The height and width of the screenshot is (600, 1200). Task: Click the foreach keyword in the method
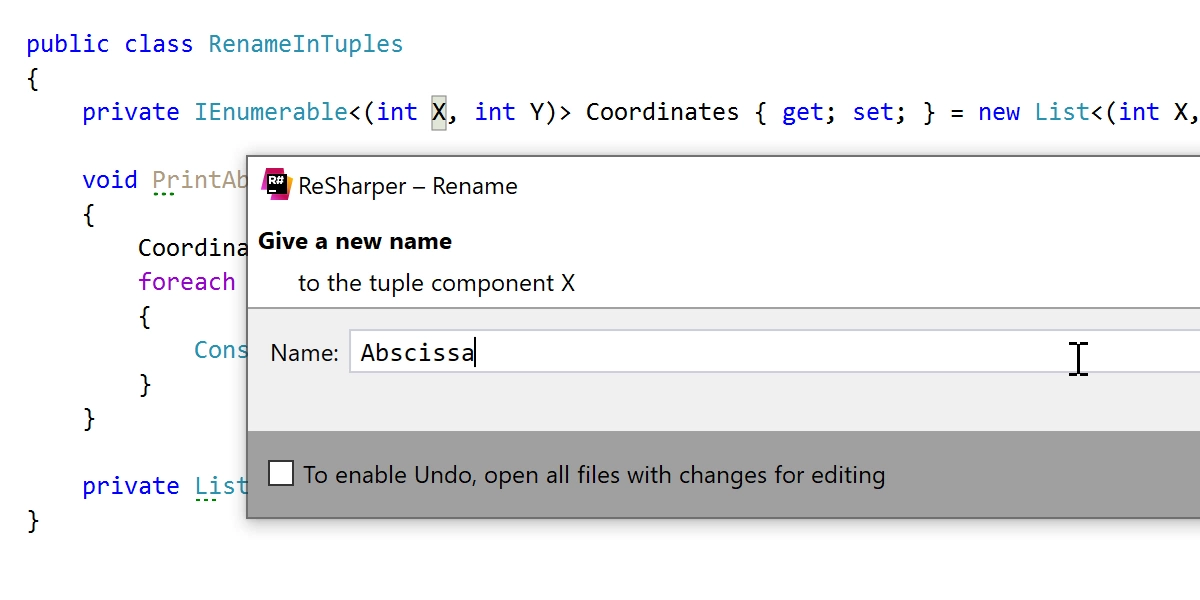[187, 282]
